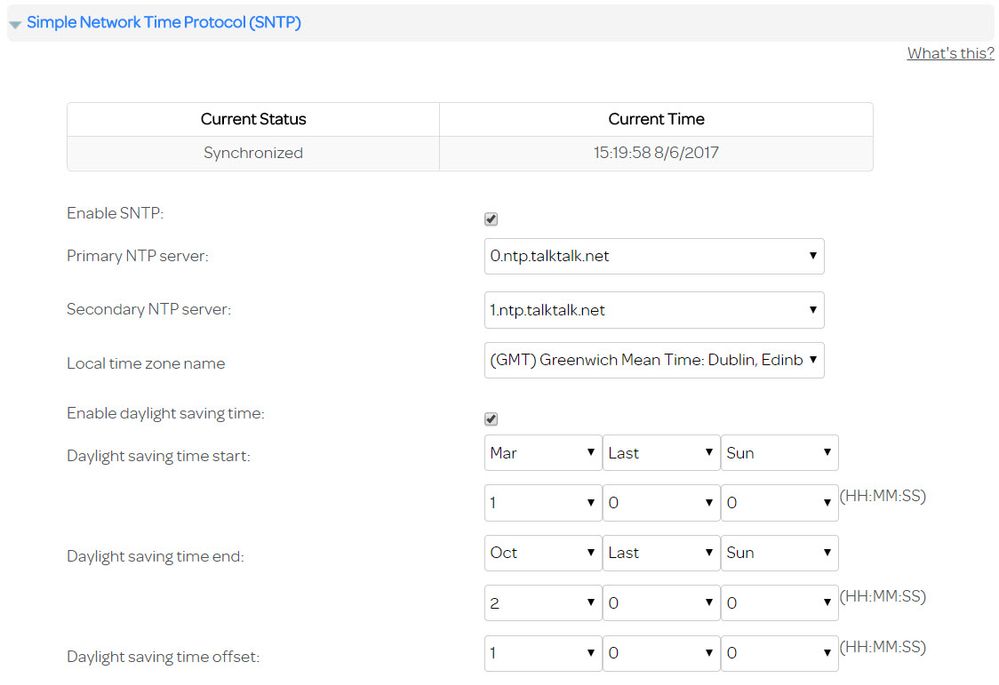Open the DST offset seconds dropdown
The width and height of the screenshot is (999, 685).
coord(780,653)
